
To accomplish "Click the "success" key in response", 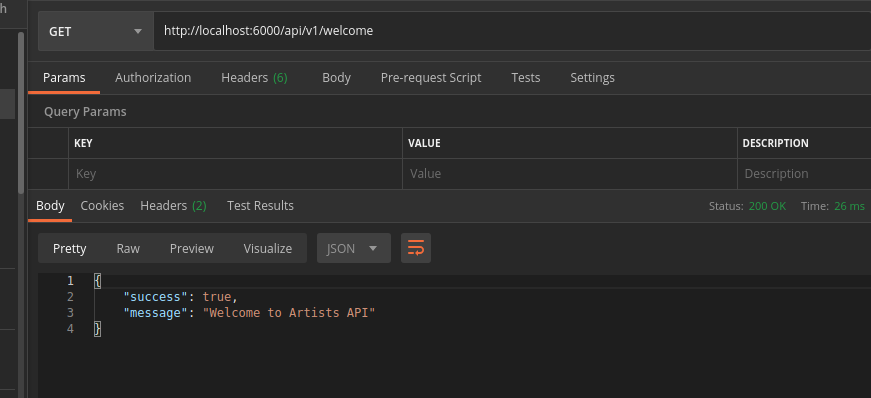I will click(156, 297).
